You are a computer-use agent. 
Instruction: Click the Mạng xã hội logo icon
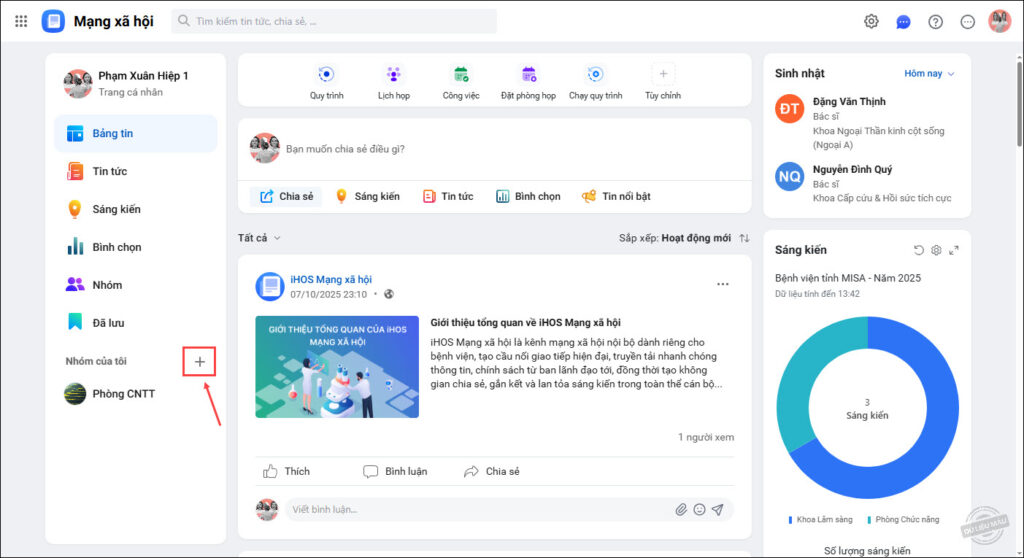[53, 21]
